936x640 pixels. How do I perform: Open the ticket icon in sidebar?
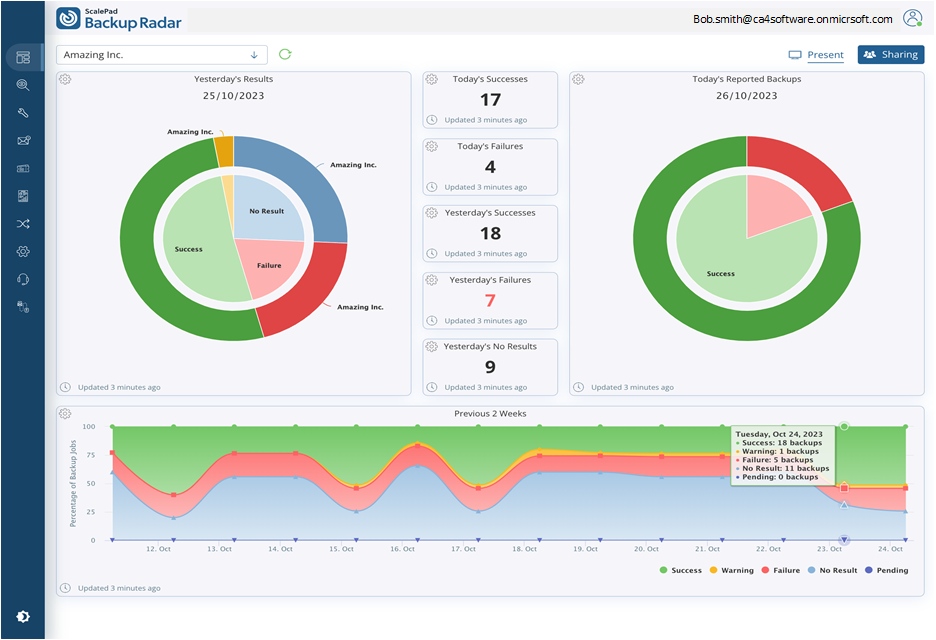[23, 168]
